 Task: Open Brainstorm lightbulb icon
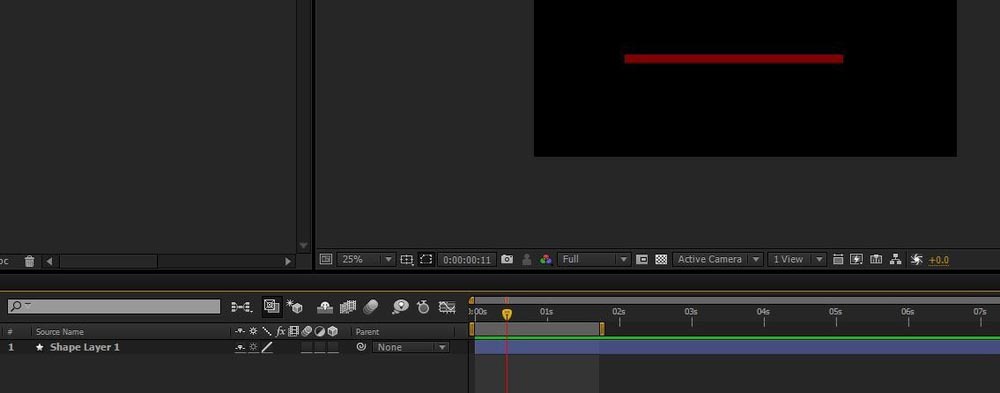point(400,307)
